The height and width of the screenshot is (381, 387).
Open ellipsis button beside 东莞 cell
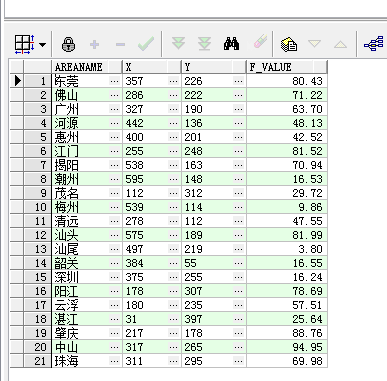[x=114, y=81]
